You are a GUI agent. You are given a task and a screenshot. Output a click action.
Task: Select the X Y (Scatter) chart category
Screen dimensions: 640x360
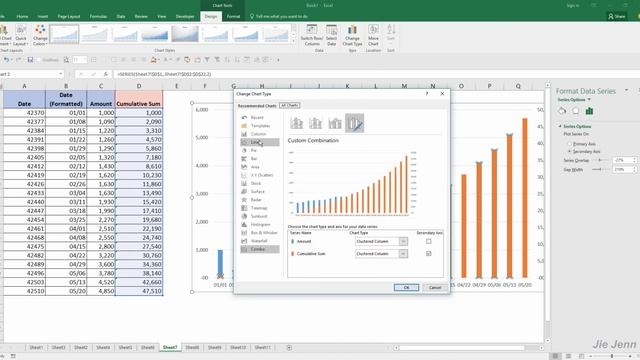260,175
